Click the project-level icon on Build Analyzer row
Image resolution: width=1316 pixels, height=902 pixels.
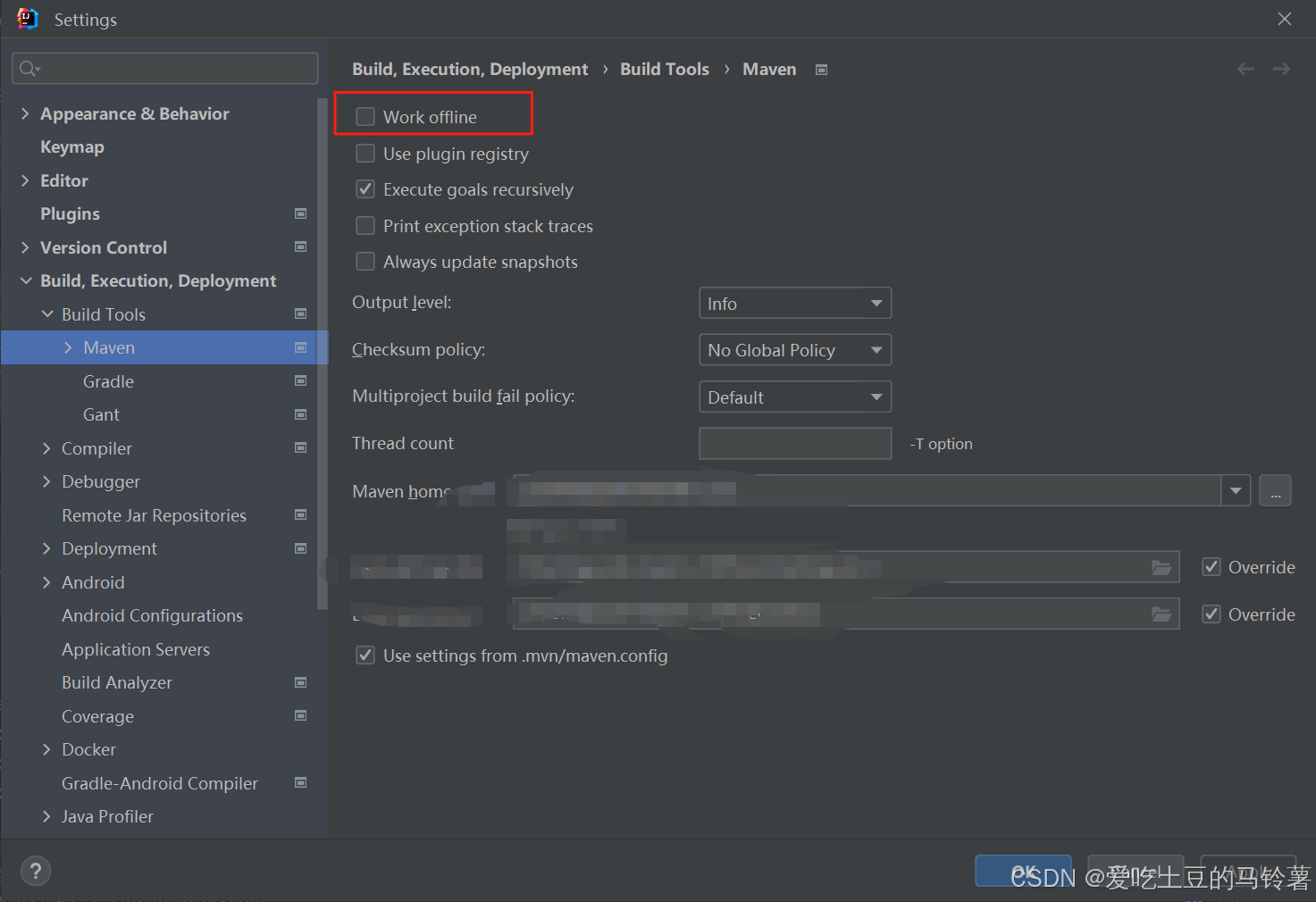point(301,682)
